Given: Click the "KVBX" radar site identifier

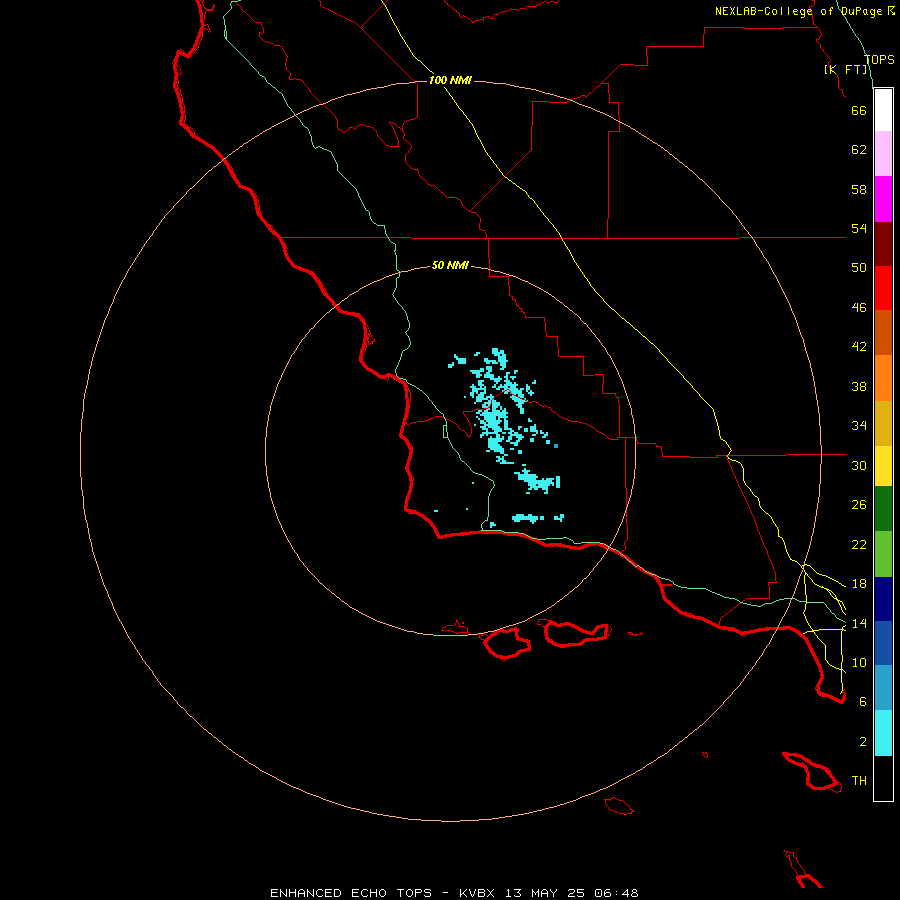Looking at the screenshot, I should (476, 893).
